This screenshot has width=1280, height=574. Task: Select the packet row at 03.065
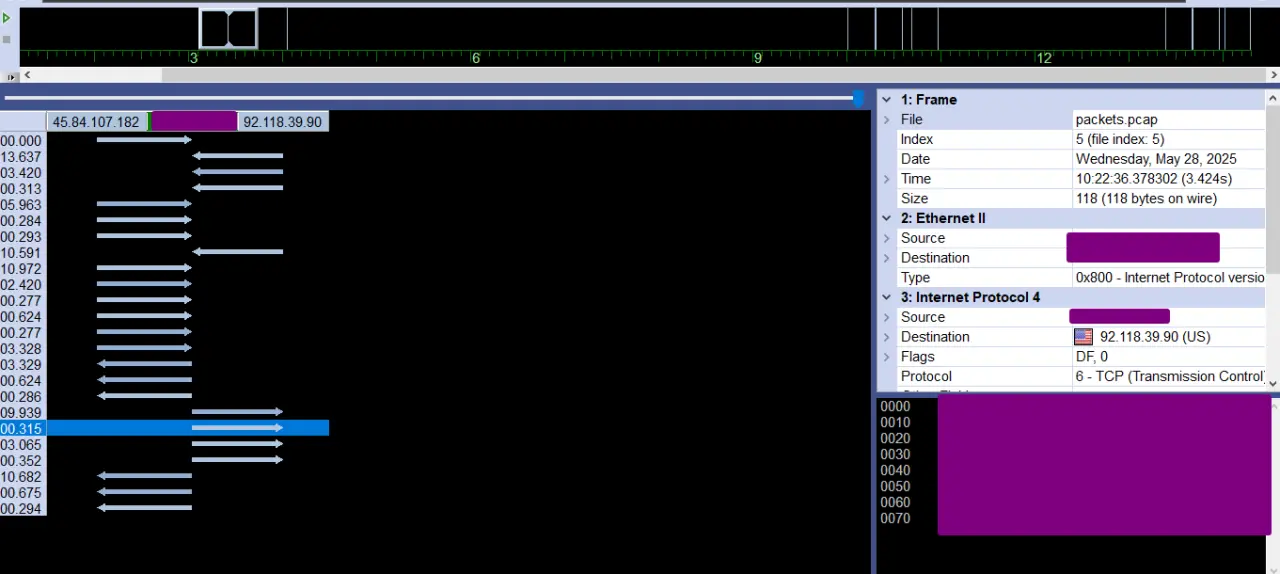click(x=164, y=444)
